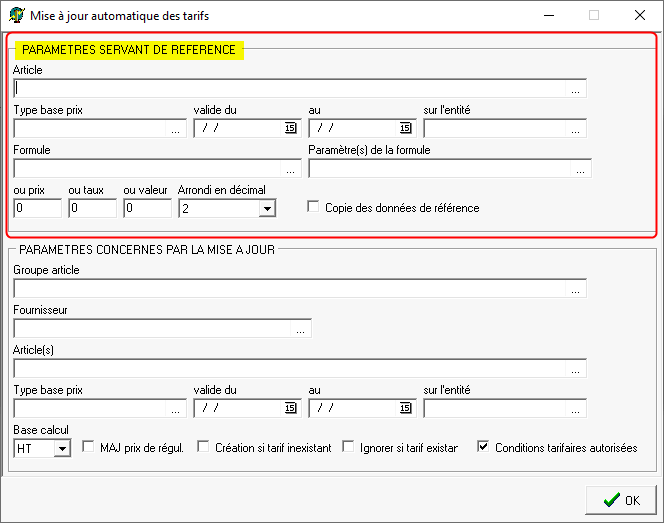Click into the 'ou taux' field

pyautogui.click(x=92, y=208)
